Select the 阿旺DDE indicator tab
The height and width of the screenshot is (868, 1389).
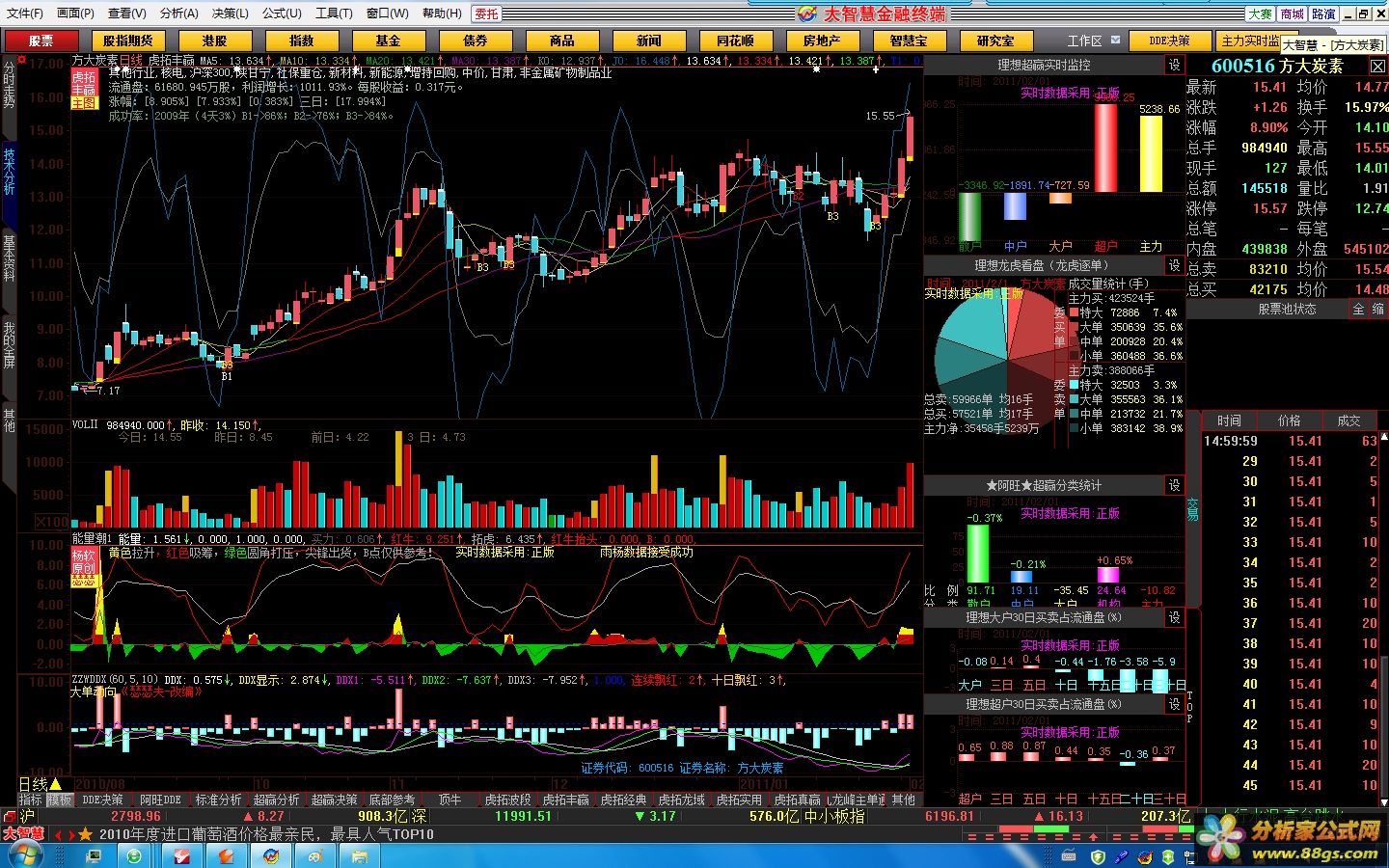pos(161,800)
